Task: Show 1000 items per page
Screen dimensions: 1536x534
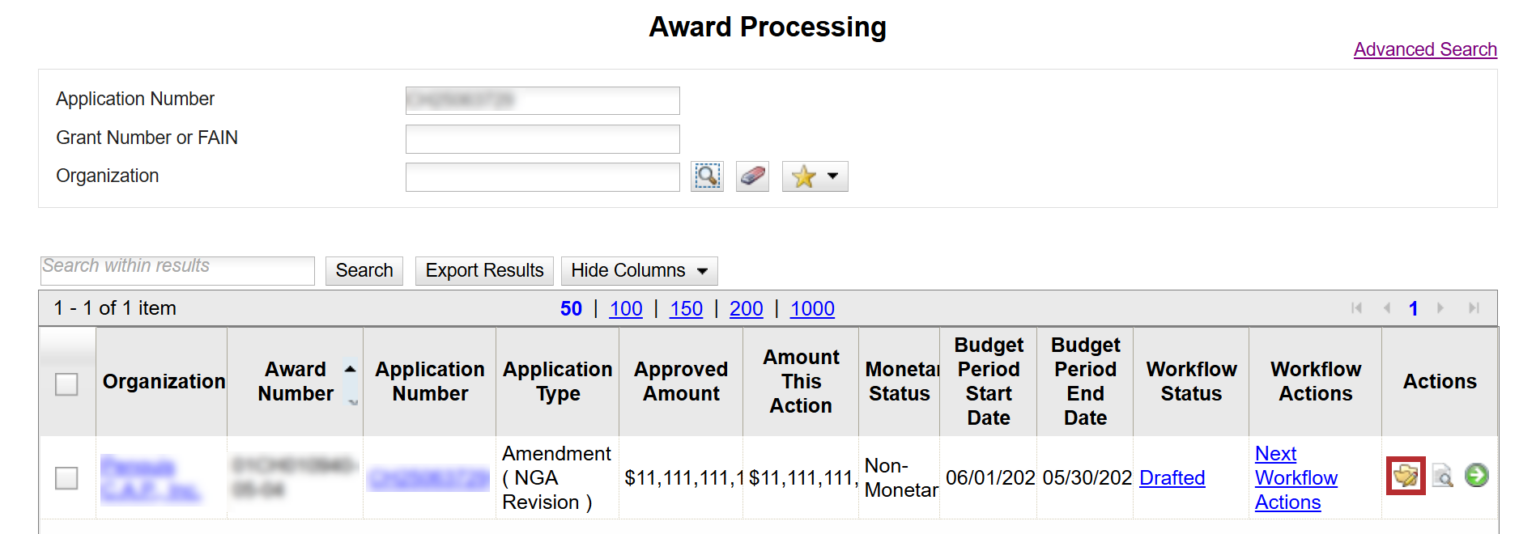Action: pos(812,309)
